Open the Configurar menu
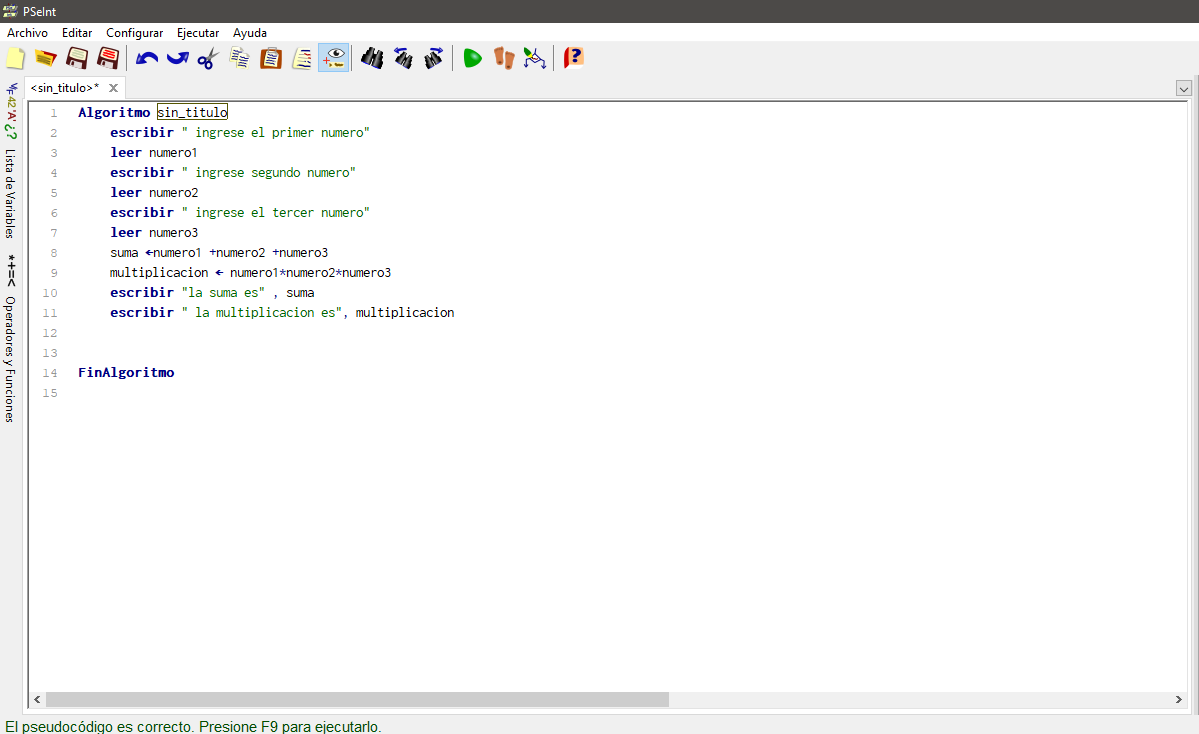This screenshot has height=734, width=1199. click(x=134, y=33)
